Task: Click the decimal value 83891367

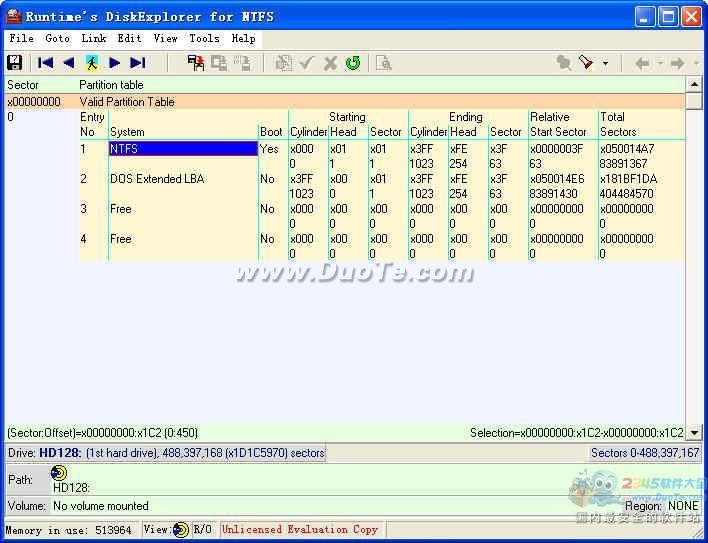Action: pos(623,163)
